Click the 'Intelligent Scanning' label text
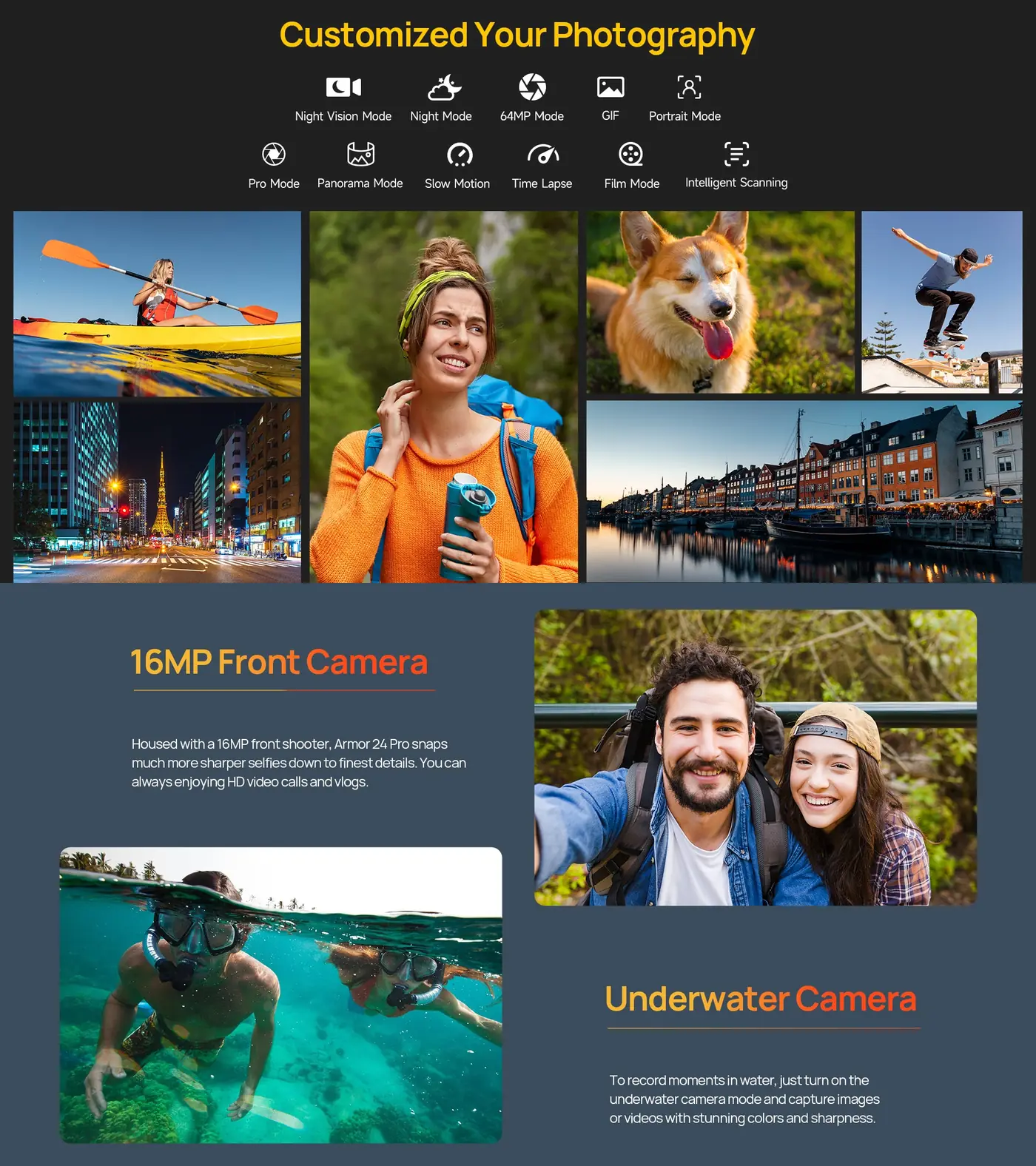The width and height of the screenshot is (1036, 1166). click(x=736, y=183)
